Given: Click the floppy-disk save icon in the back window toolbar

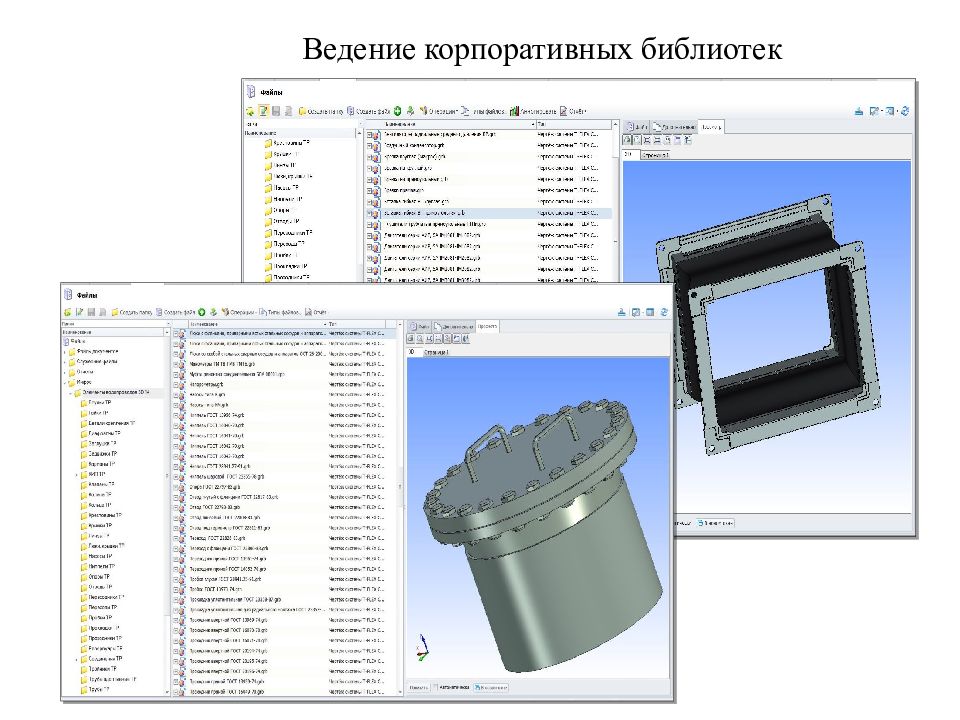Looking at the screenshot, I should point(276,111).
